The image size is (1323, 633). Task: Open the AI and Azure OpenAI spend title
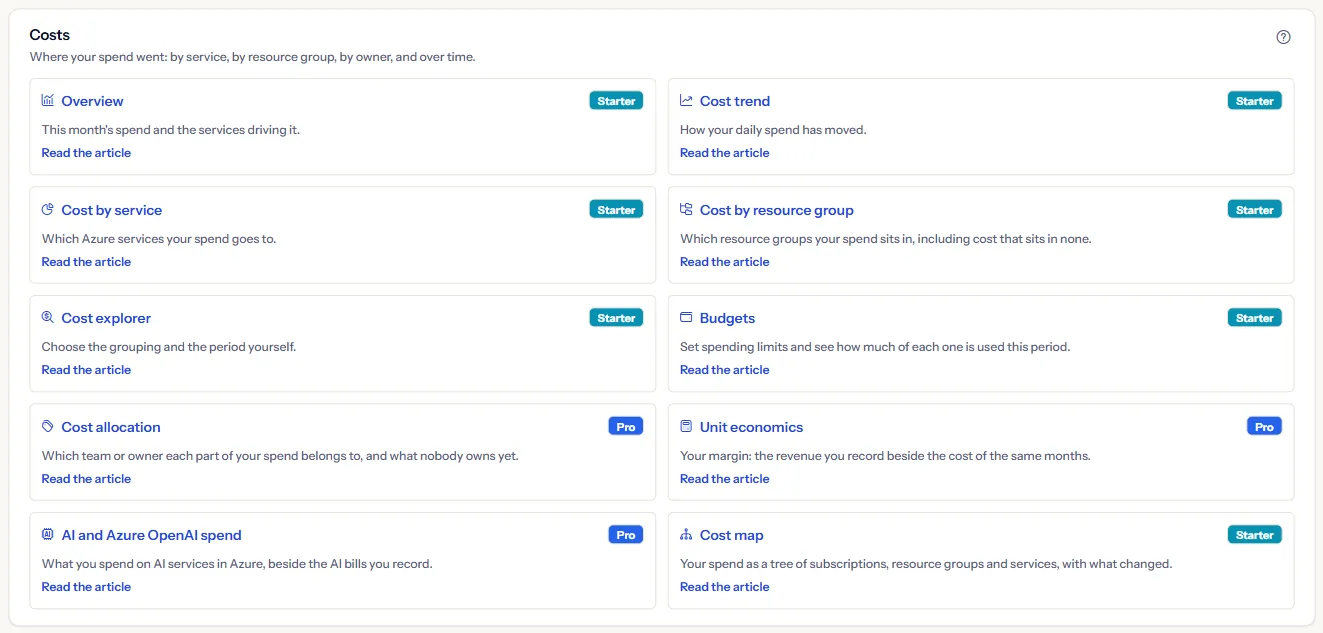[x=151, y=535]
